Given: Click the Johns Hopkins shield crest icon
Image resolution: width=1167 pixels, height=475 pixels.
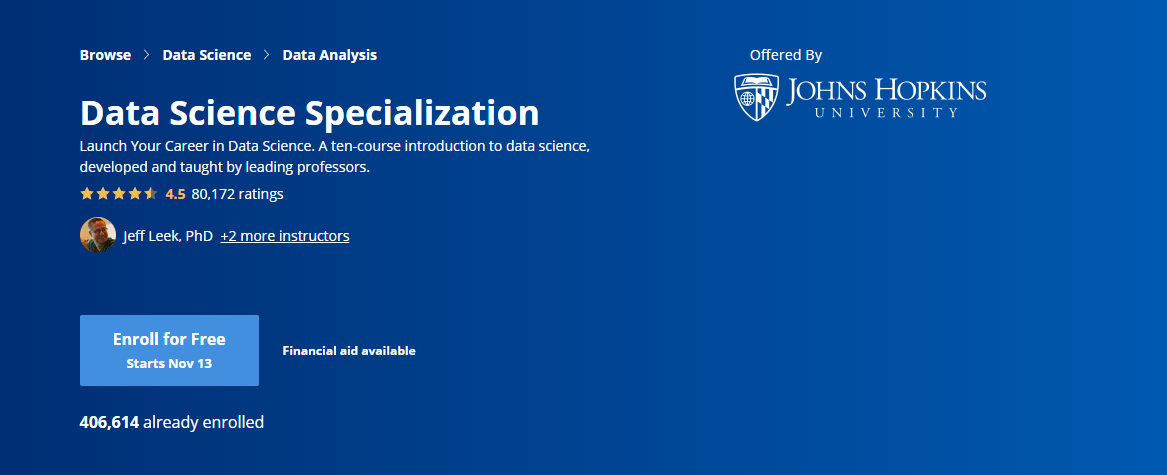Looking at the screenshot, I should (x=756, y=98).
